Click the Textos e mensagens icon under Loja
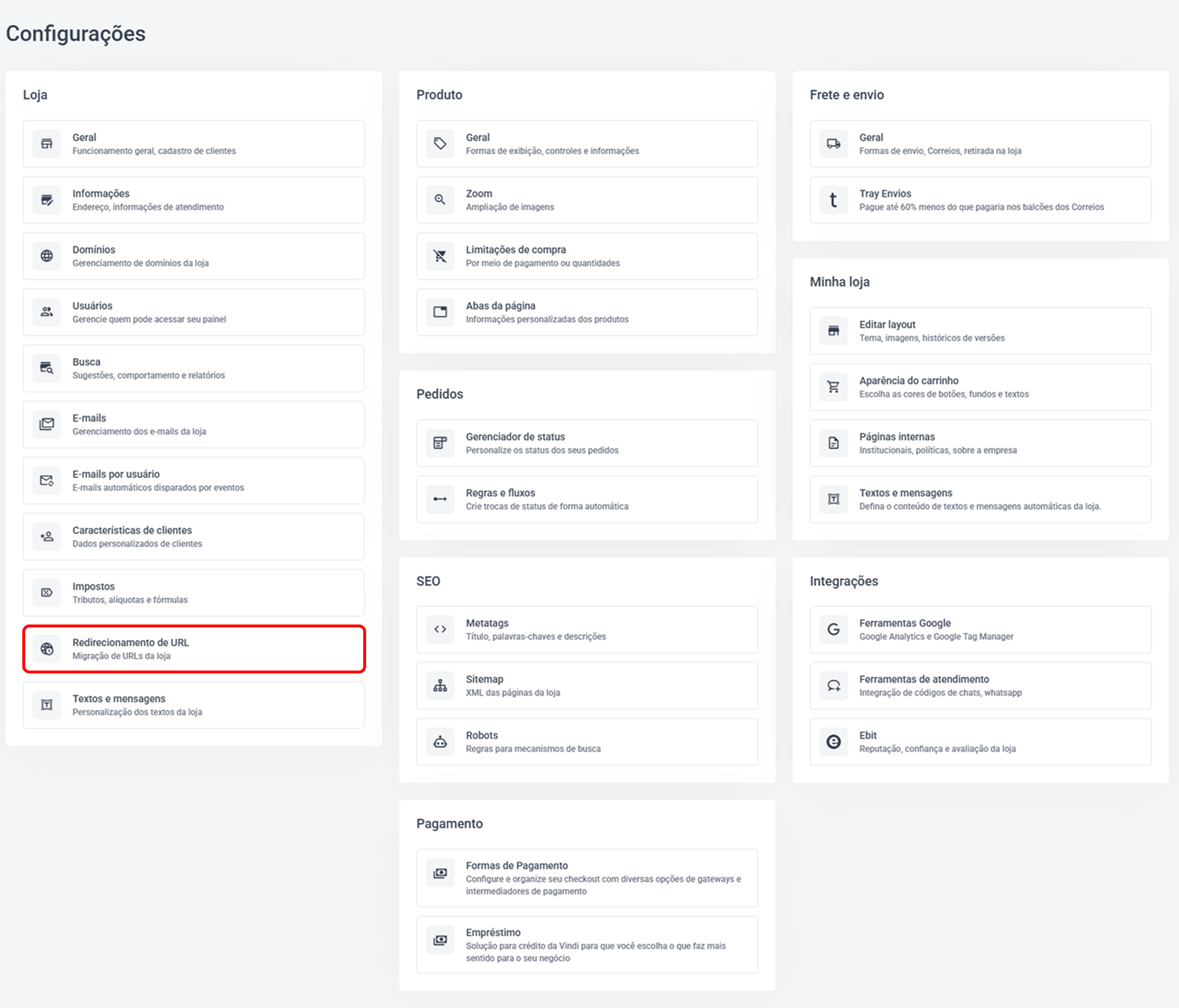Screen dimensions: 1179x1008 click(x=47, y=705)
